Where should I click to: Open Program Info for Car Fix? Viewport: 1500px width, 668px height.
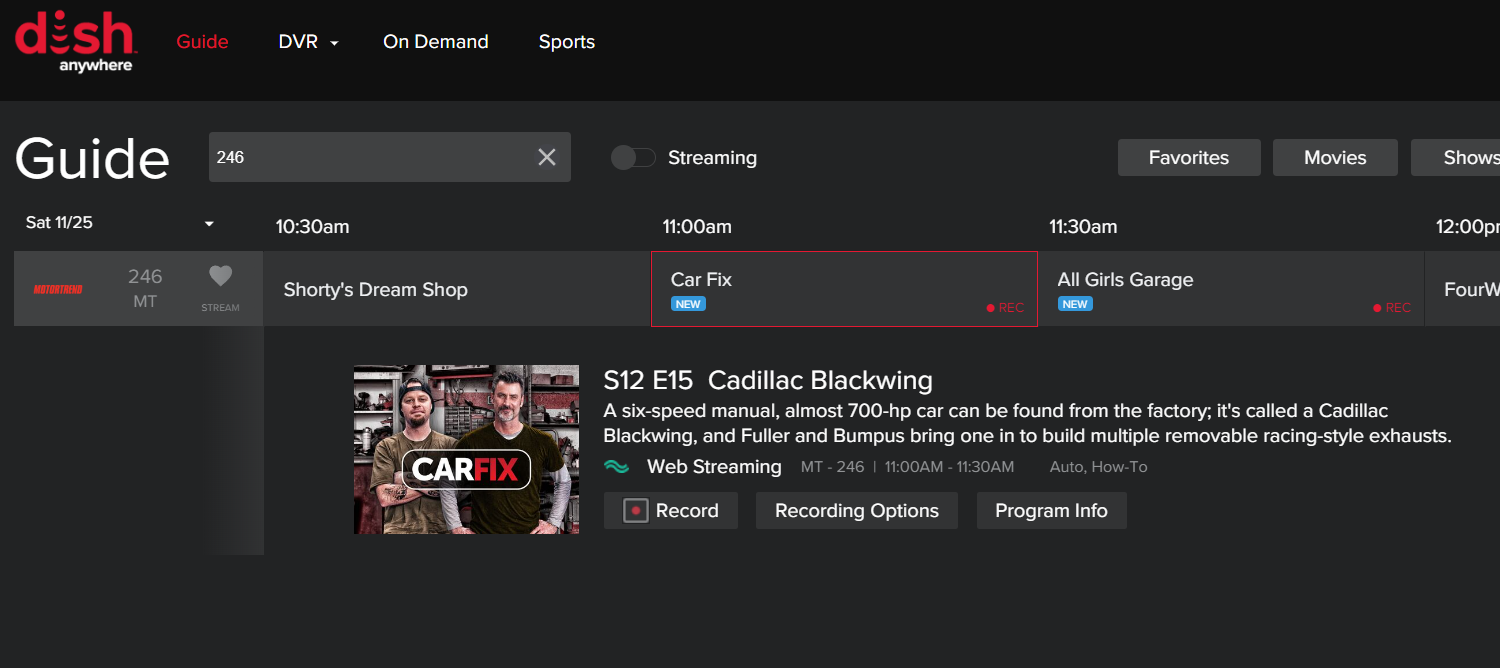point(1051,511)
